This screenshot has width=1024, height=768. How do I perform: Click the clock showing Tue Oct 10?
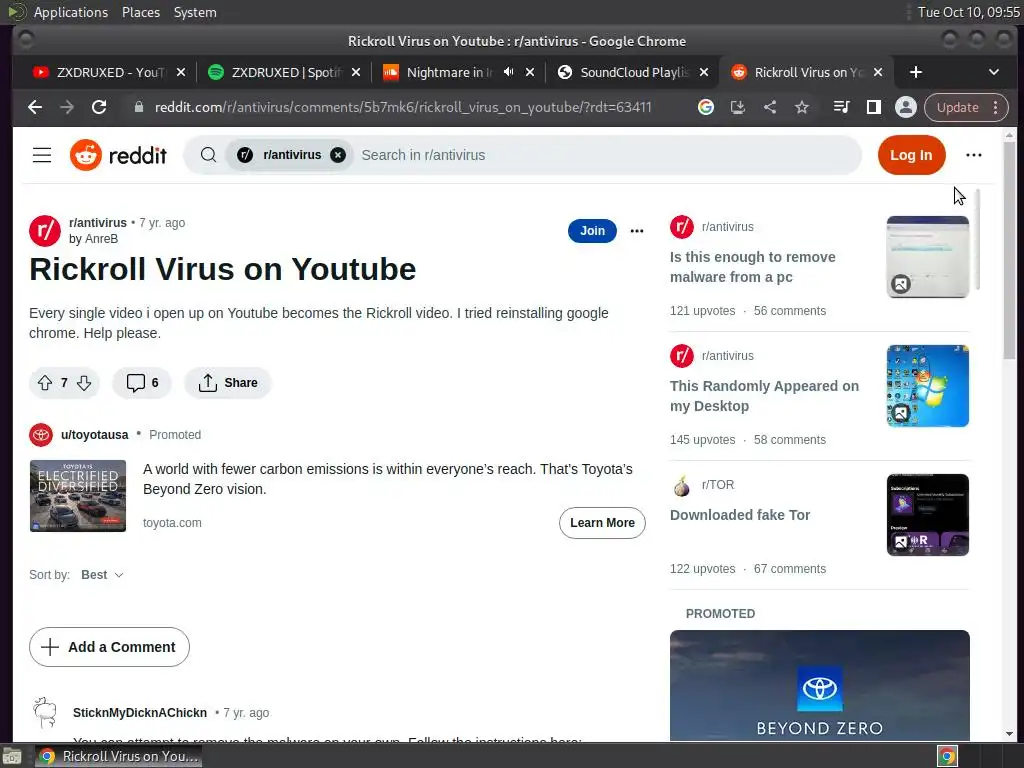[x=968, y=12]
